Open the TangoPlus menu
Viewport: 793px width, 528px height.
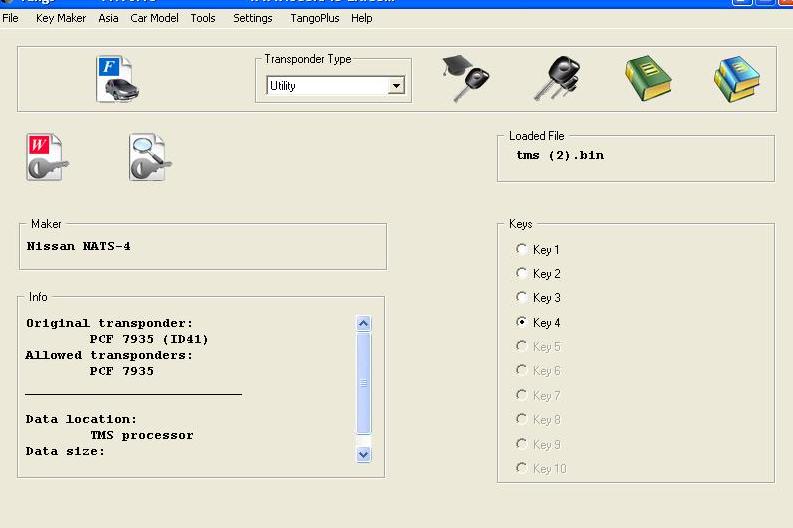point(315,18)
